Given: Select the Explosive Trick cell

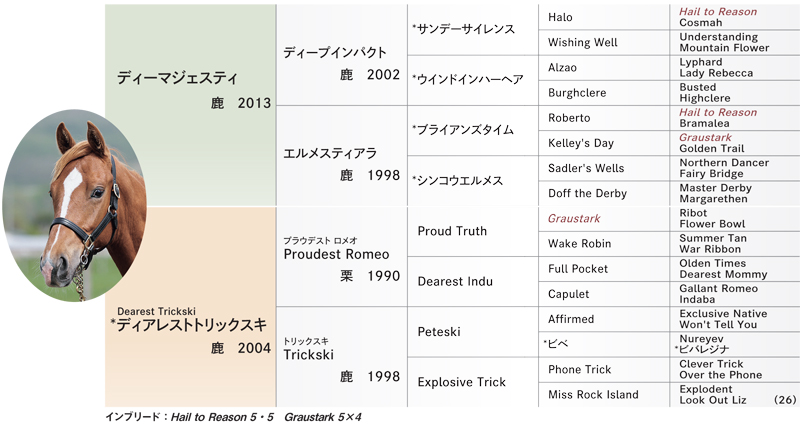Looking at the screenshot, I should tap(473, 382).
